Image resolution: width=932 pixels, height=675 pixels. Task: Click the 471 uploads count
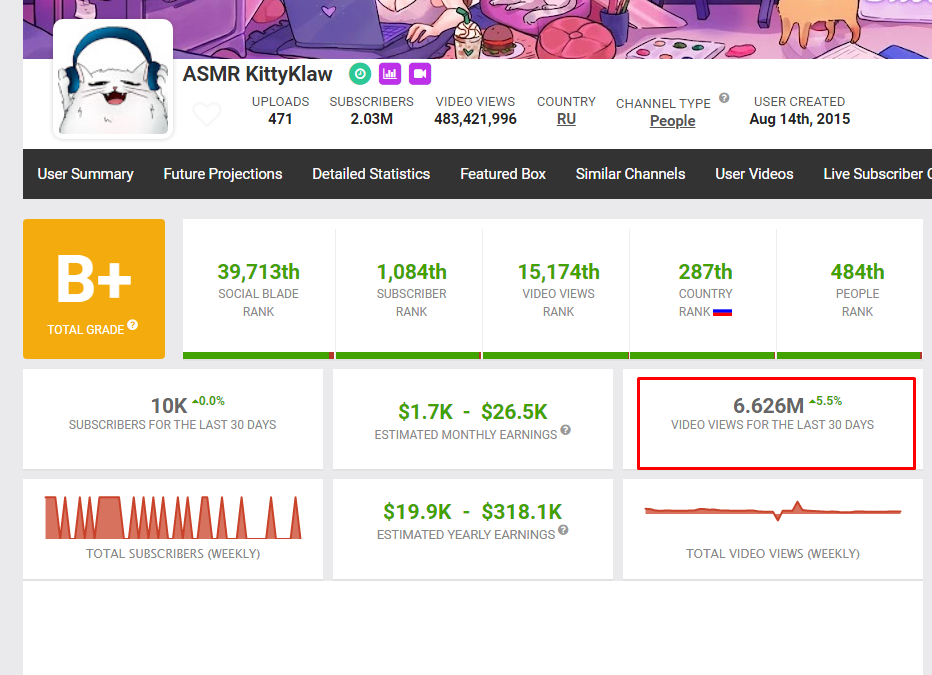[x=280, y=119]
